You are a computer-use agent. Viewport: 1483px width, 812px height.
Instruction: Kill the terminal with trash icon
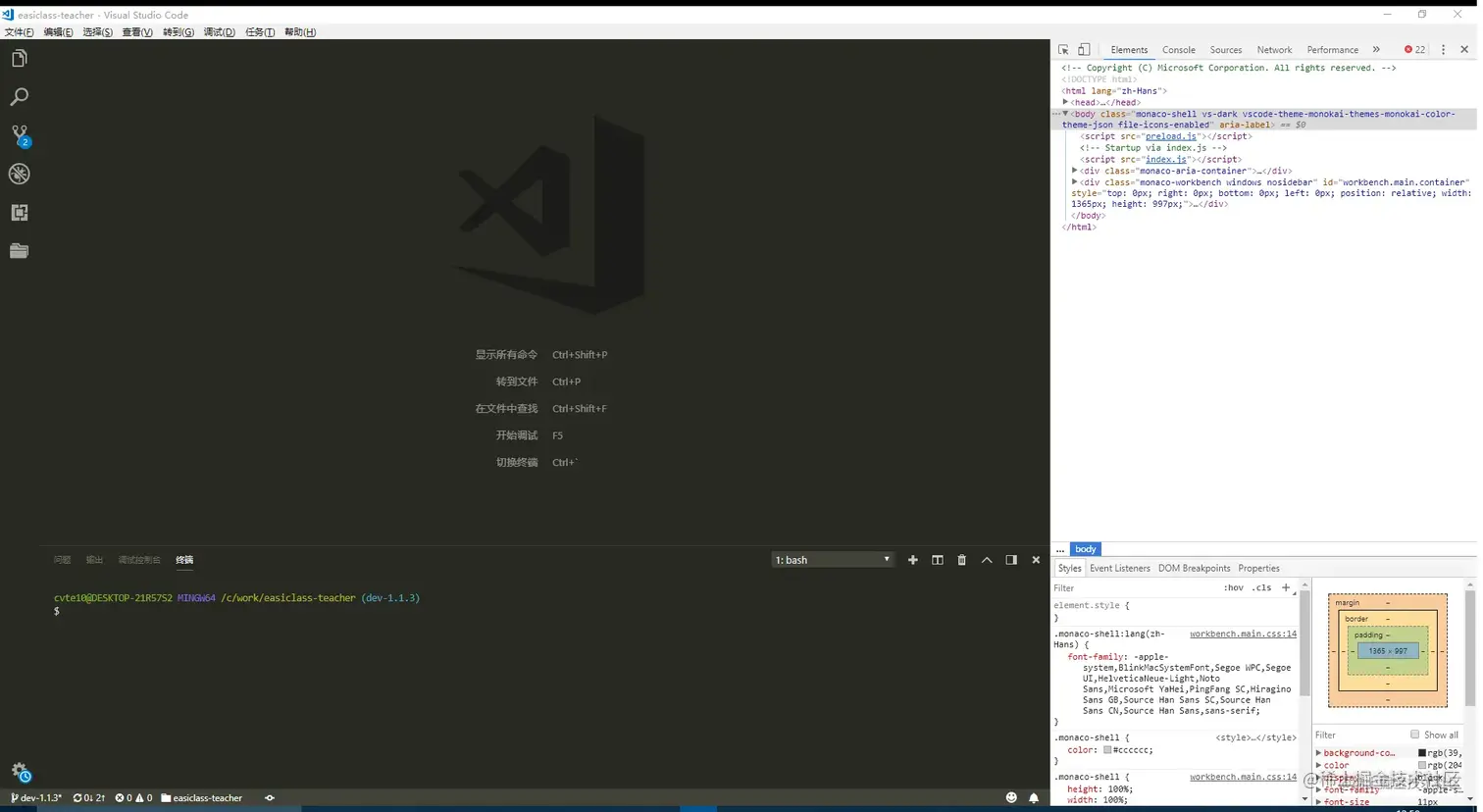(962, 560)
